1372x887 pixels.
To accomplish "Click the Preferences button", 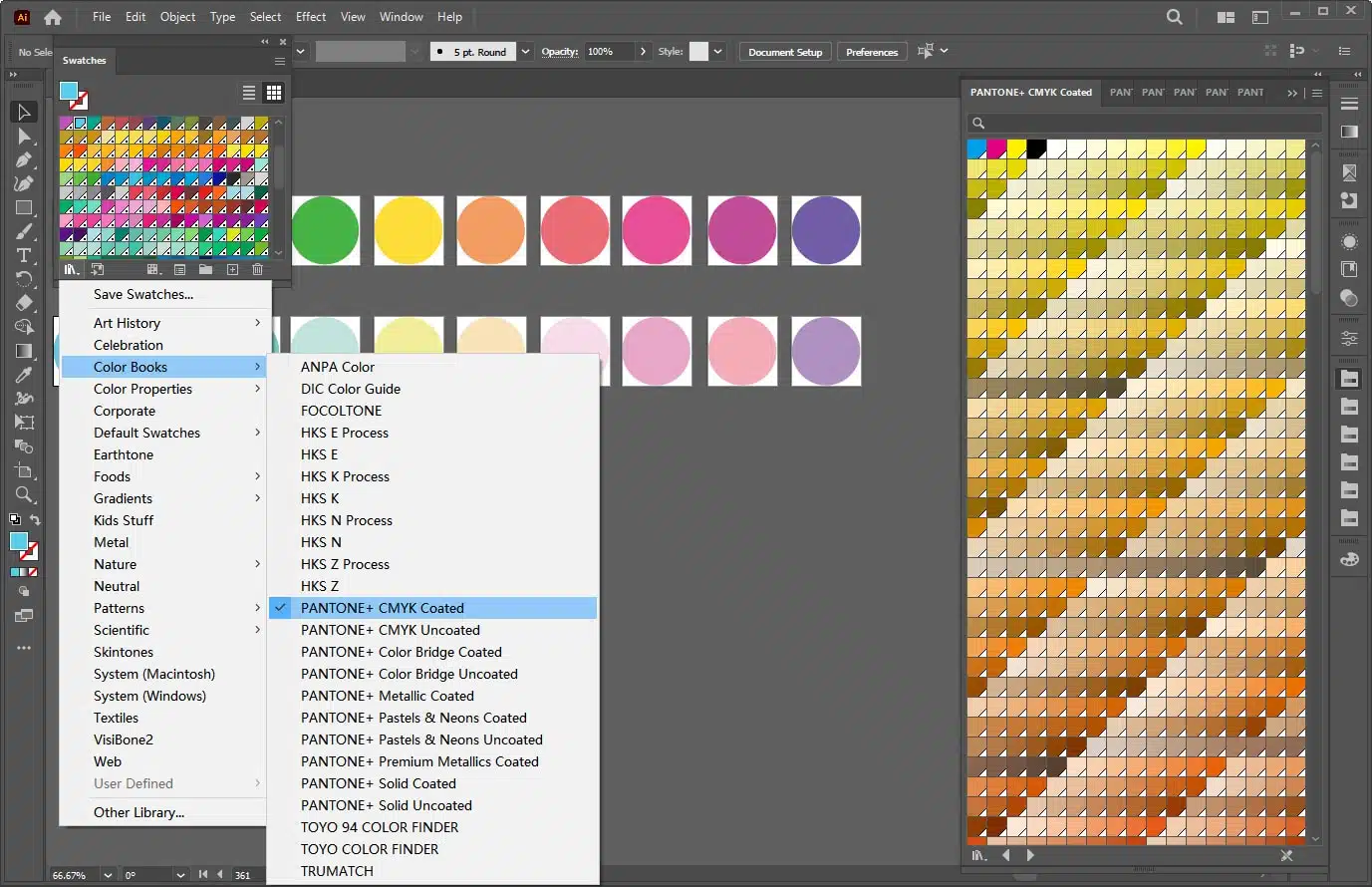I will (872, 52).
